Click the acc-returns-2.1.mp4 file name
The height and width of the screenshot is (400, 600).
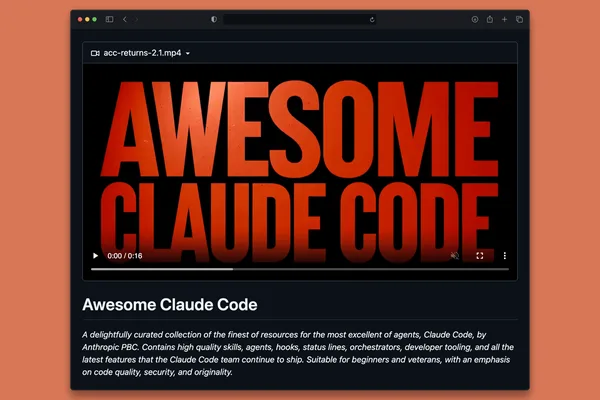(x=142, y=53)
